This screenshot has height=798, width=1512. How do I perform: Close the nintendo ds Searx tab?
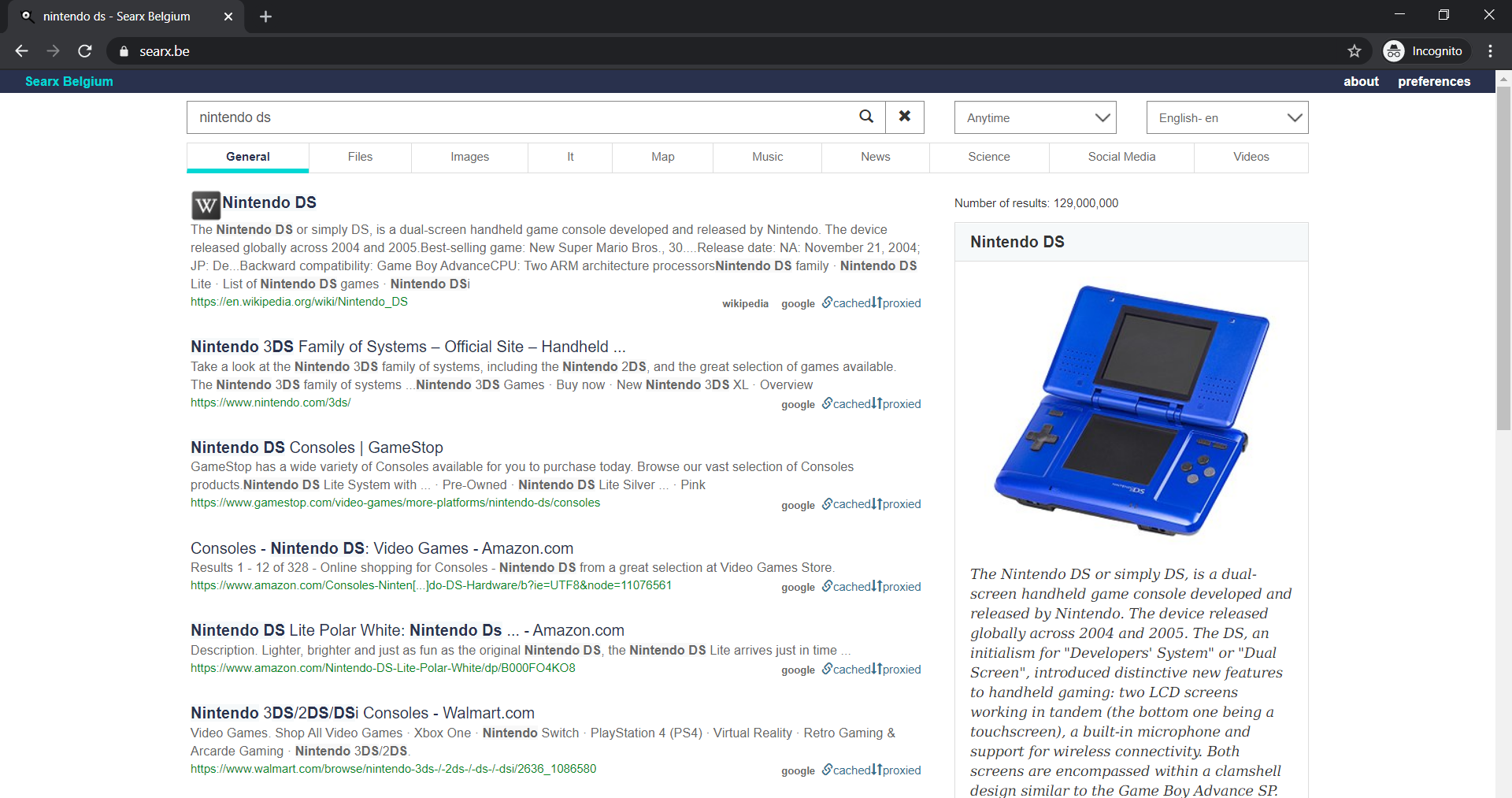(x=228, y=17)
